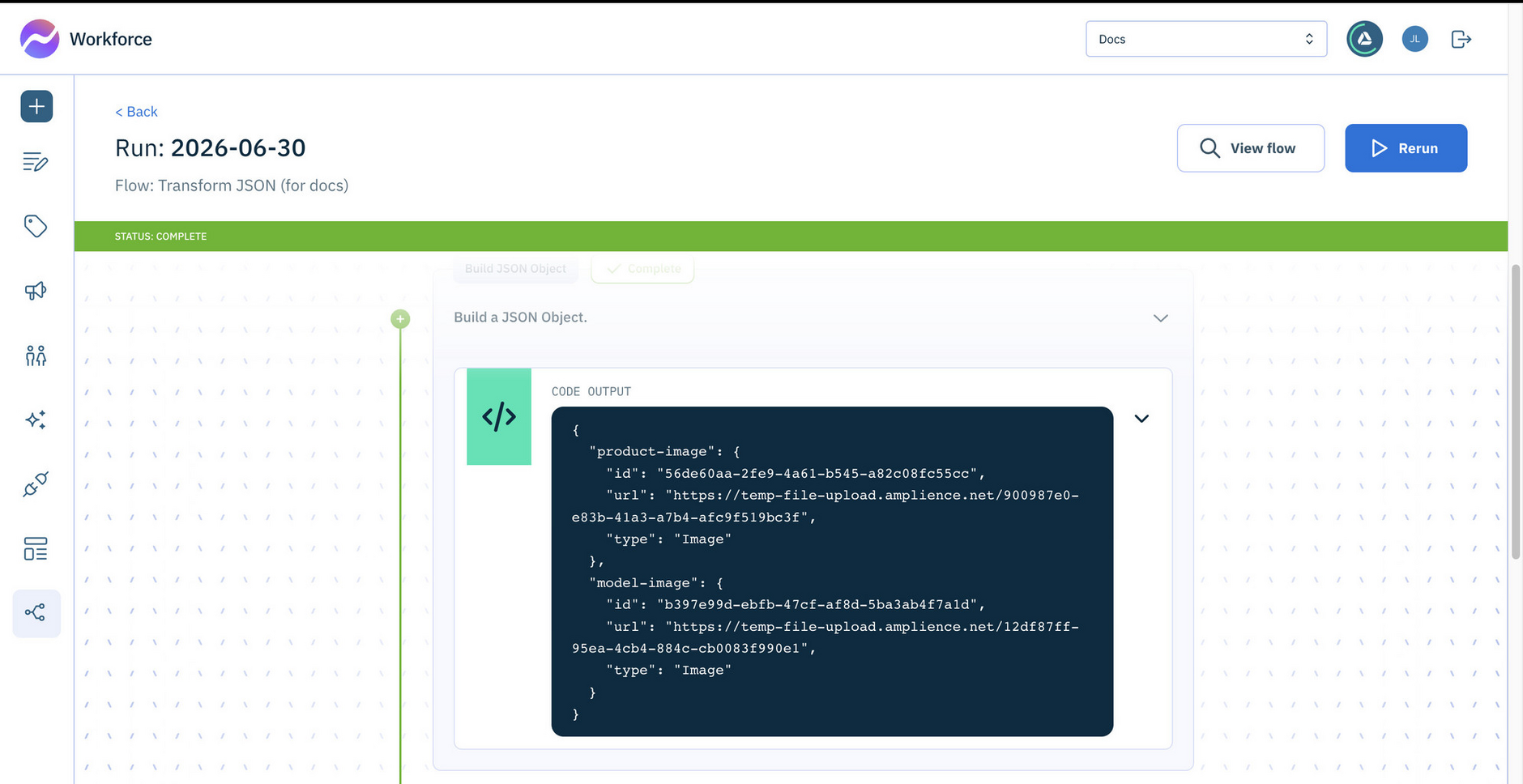The image size is (1523, 784).
Task: Click the "model-image" key in code output
Action: point(644,583)
